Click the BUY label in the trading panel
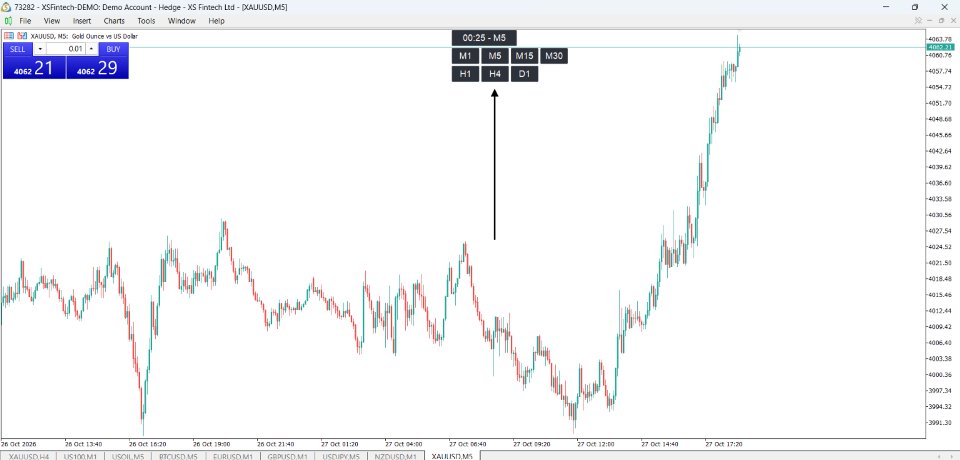This screenshot has height=460, width=960. [113, 49]
